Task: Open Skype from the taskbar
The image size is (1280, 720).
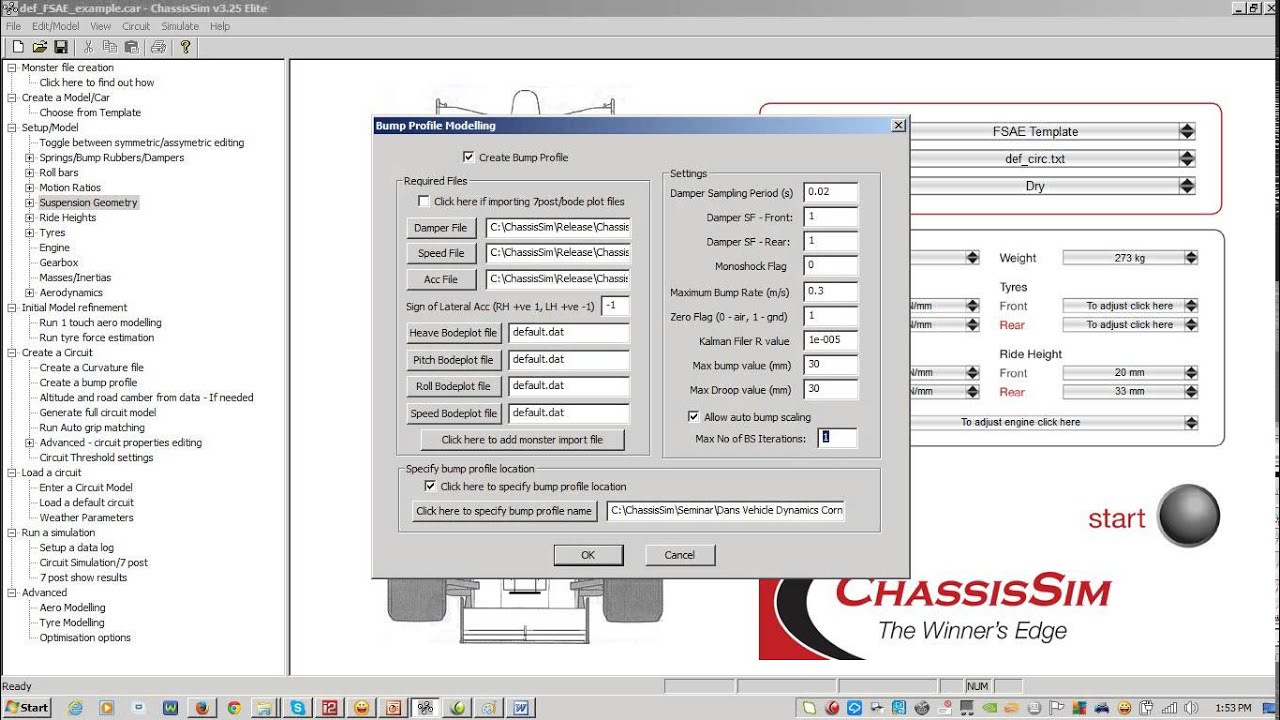Action: pyautogui.click(x=298, y=707)
